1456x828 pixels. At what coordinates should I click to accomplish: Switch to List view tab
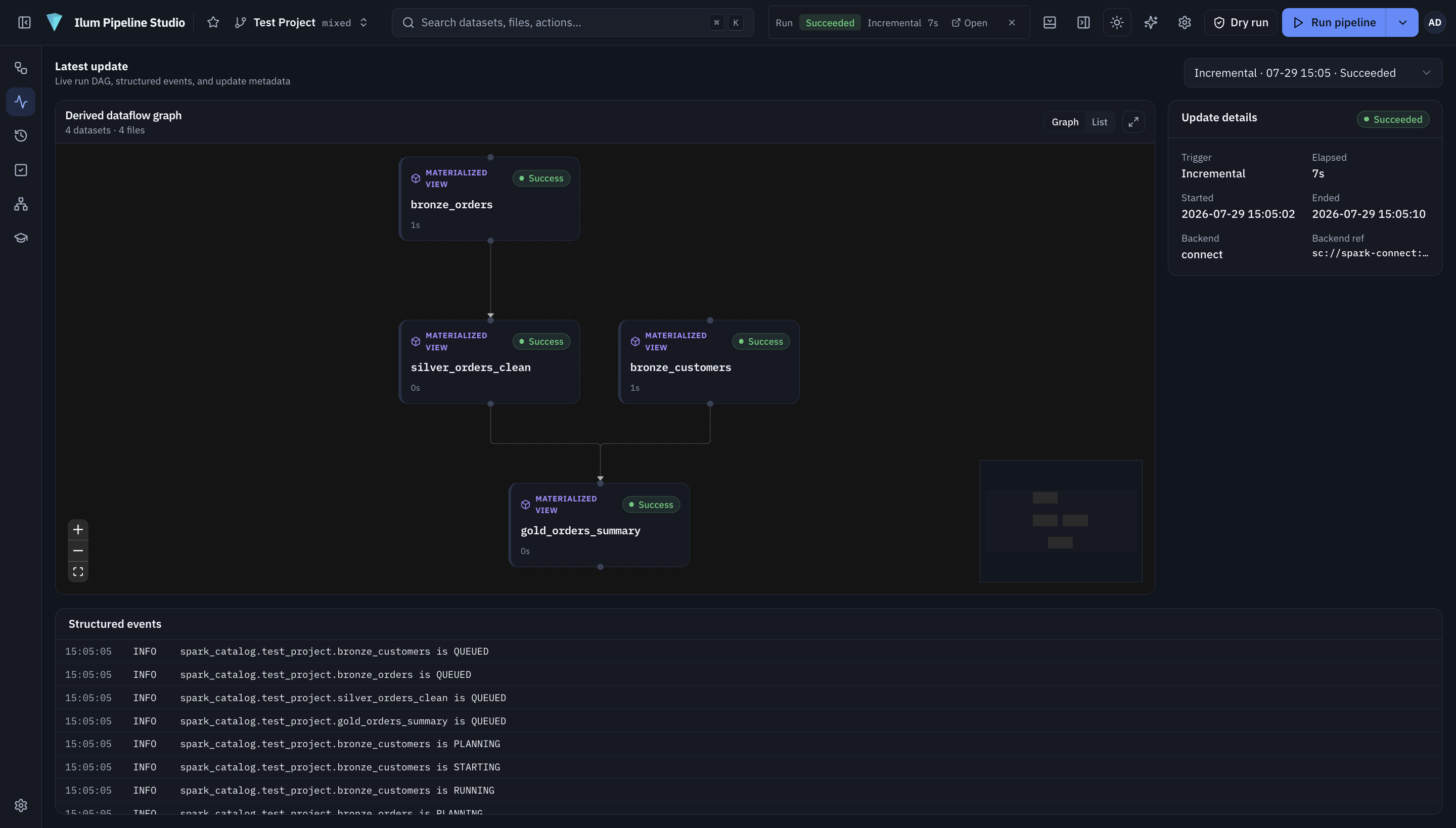[1100, 122]
